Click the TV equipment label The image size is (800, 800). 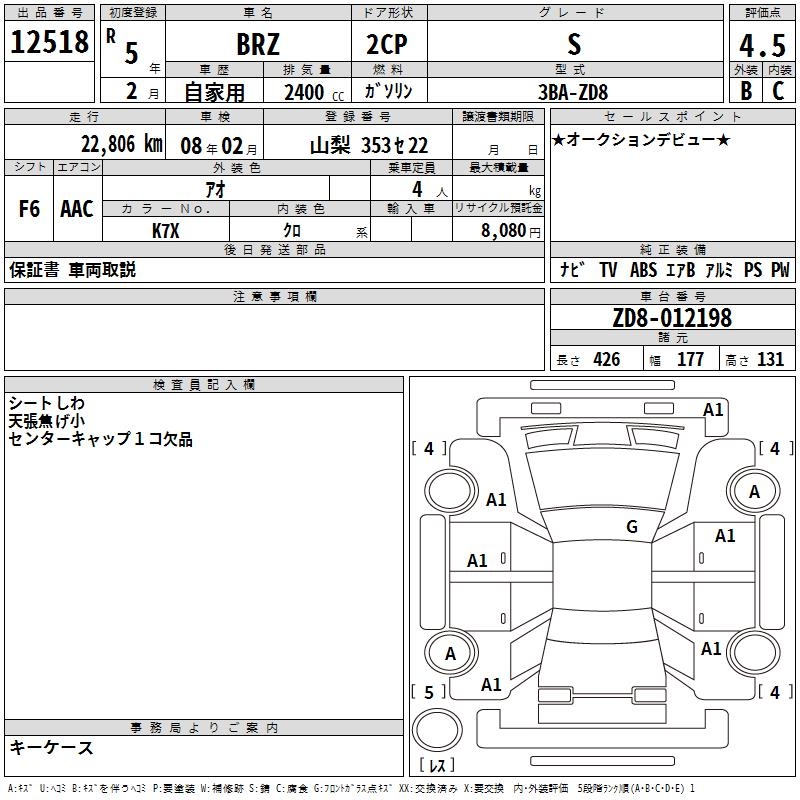click(608, 270)
